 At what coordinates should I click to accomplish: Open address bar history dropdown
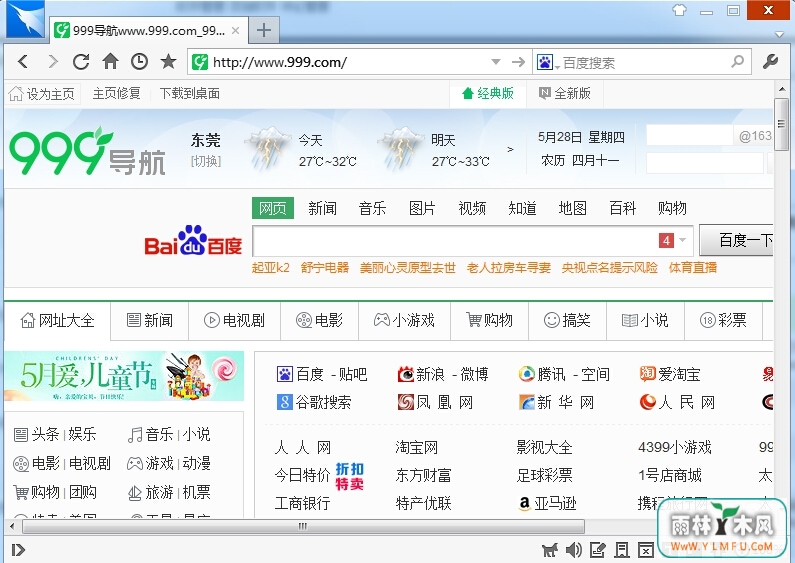pyautogui.click(x=496, y=62)
